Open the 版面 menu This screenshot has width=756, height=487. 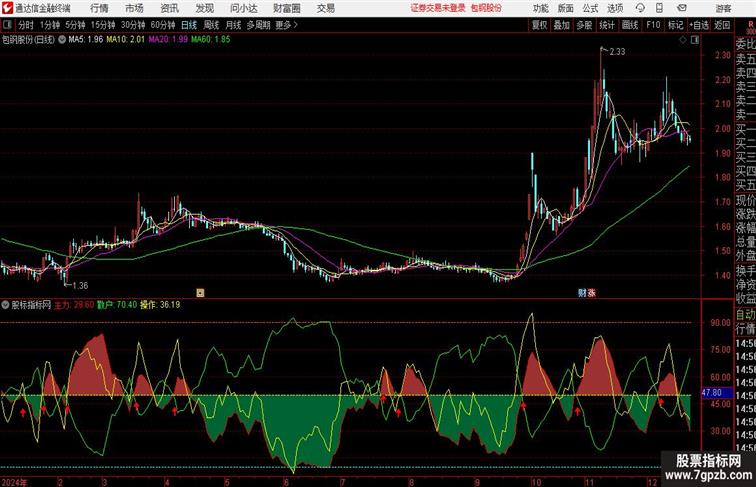pyautogui.click(x=565, y=8)
